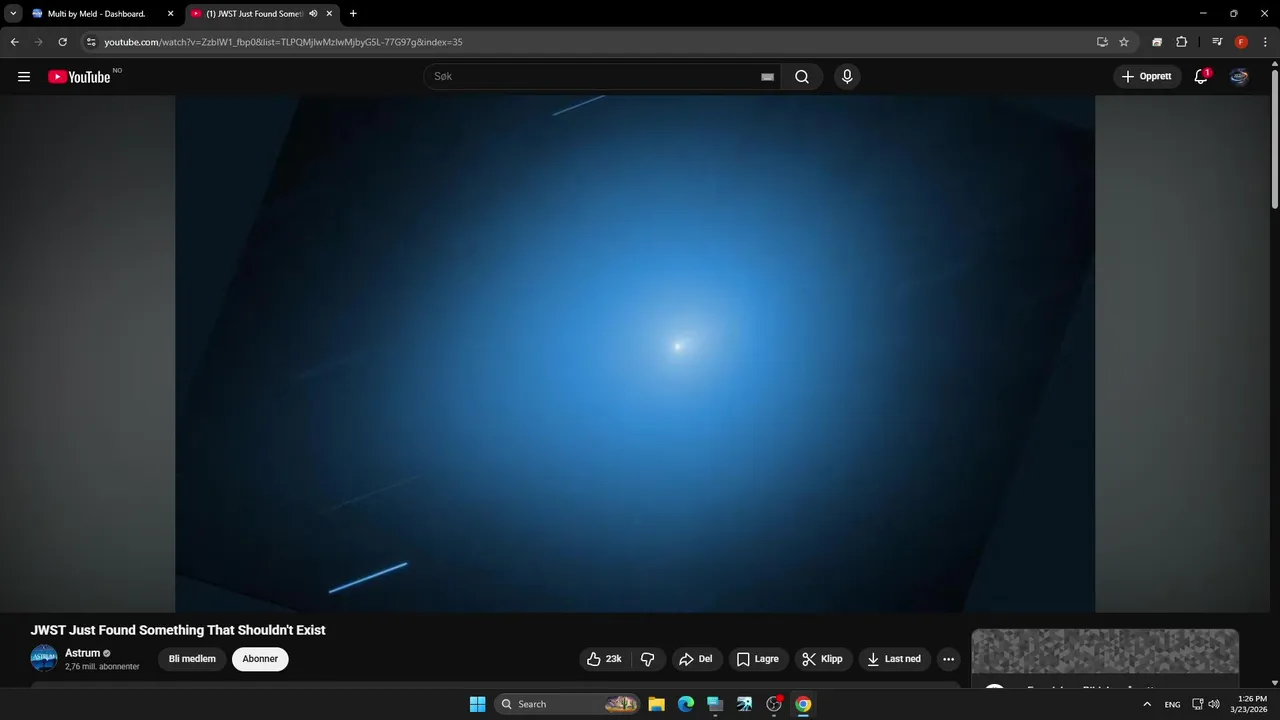Viewport: 1280px width, 720px height.
Task: Open File Explorer from the taskbar
Action: (x=656, y=704)
